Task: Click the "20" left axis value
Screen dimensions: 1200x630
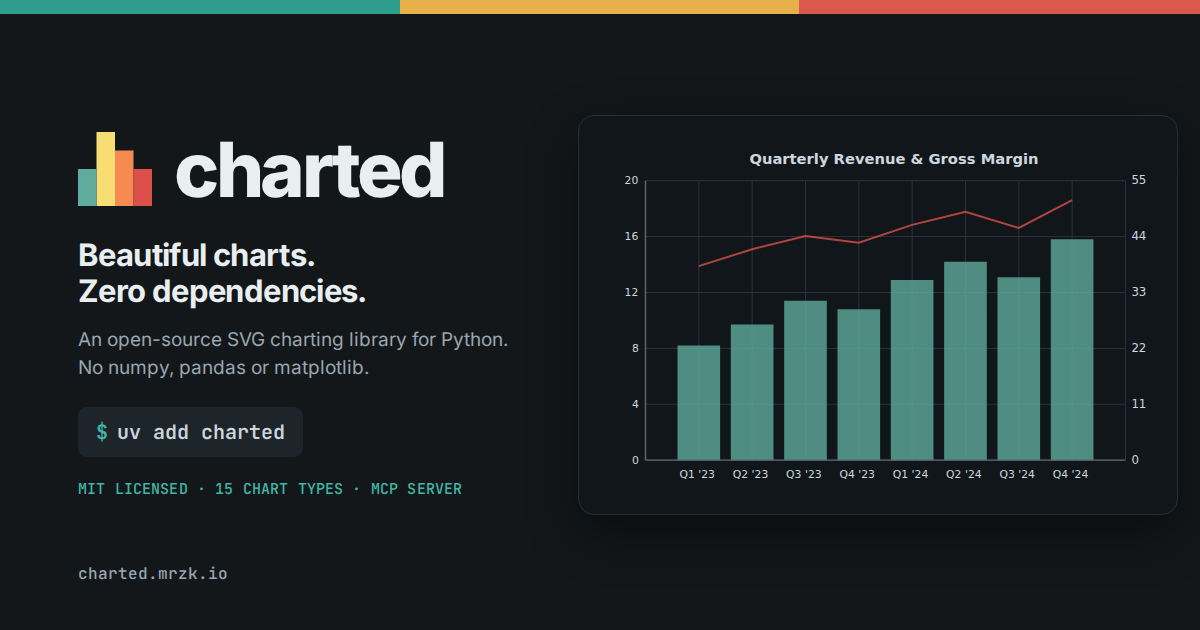Action: 631,180
